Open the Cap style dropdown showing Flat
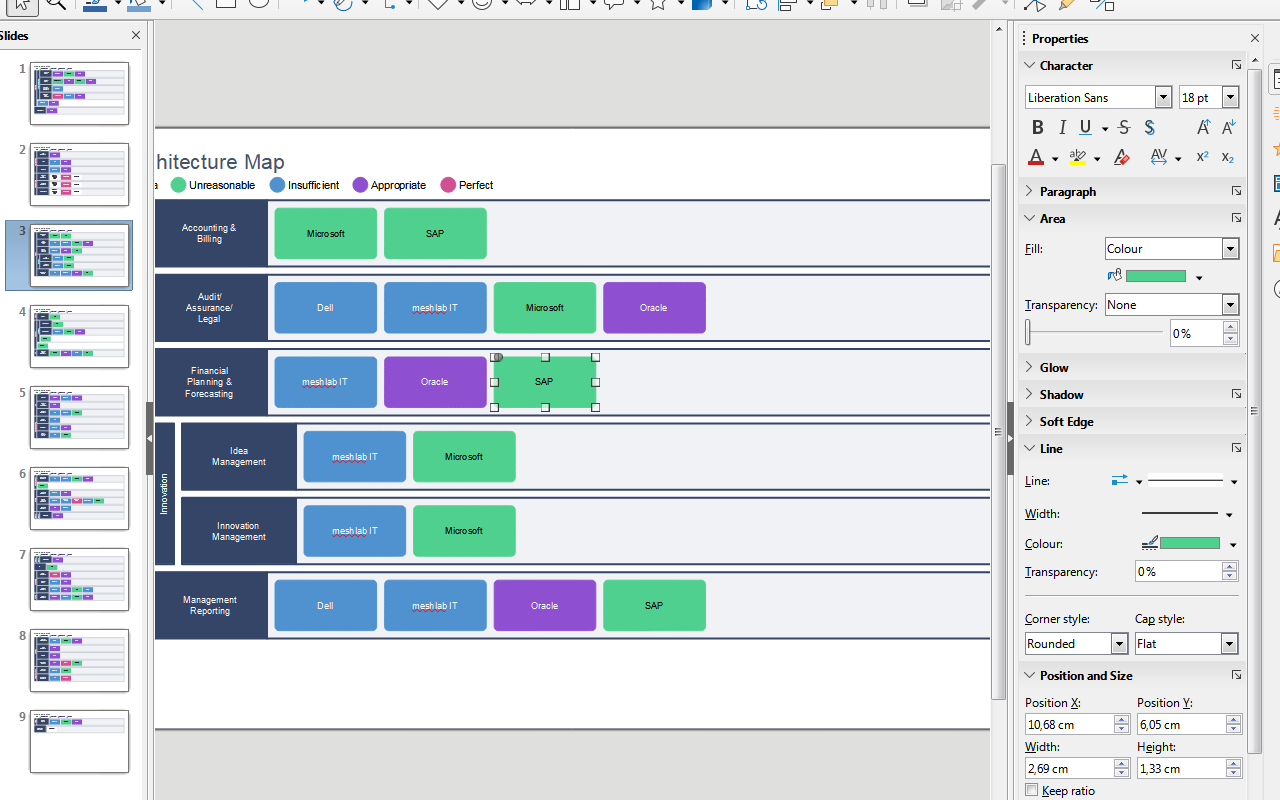Image resolution: width=1280 pixels, height=800 pixels. [1187, 644]
